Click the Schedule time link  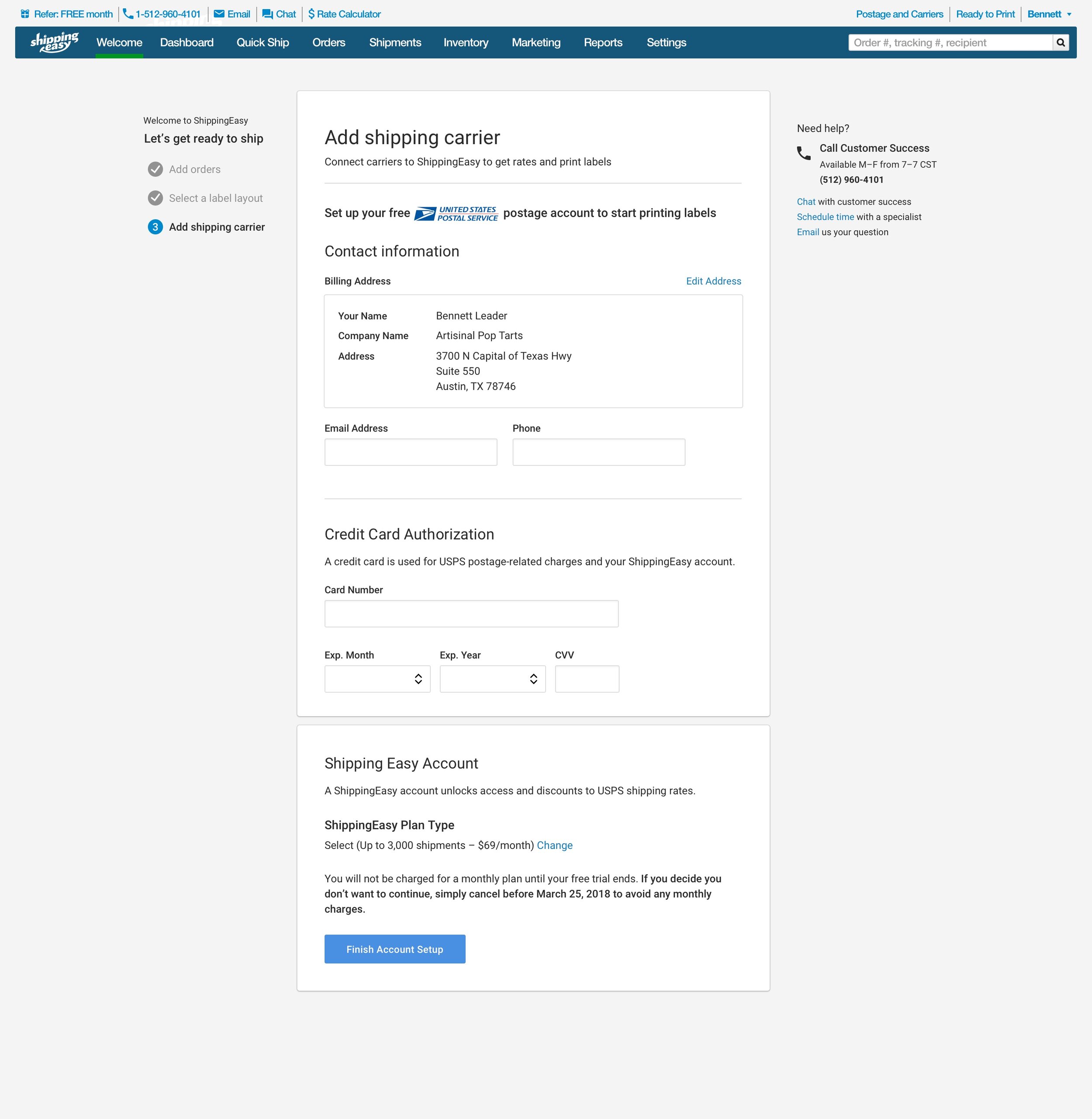pyautogui.click(x=825, y=217)
